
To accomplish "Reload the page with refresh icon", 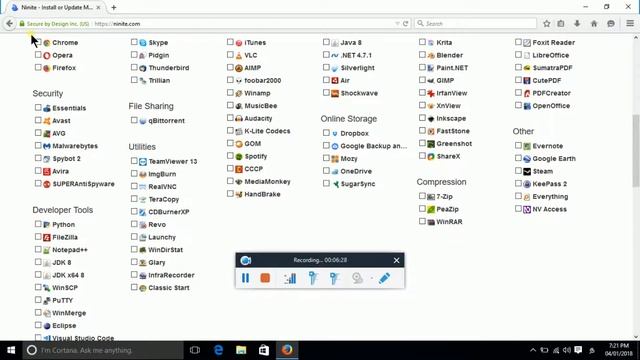I will [405, 24].
